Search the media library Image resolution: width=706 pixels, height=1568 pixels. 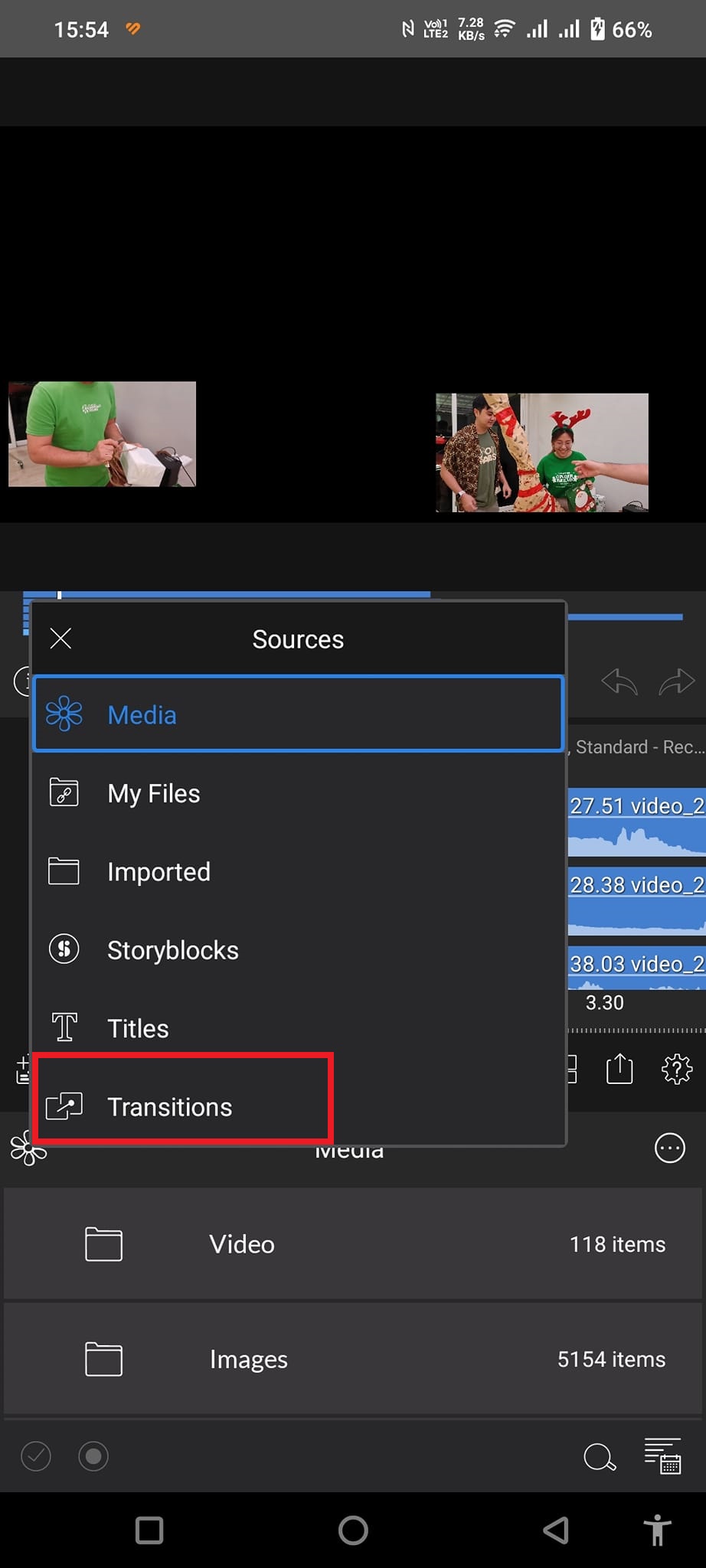(599, 1457)
